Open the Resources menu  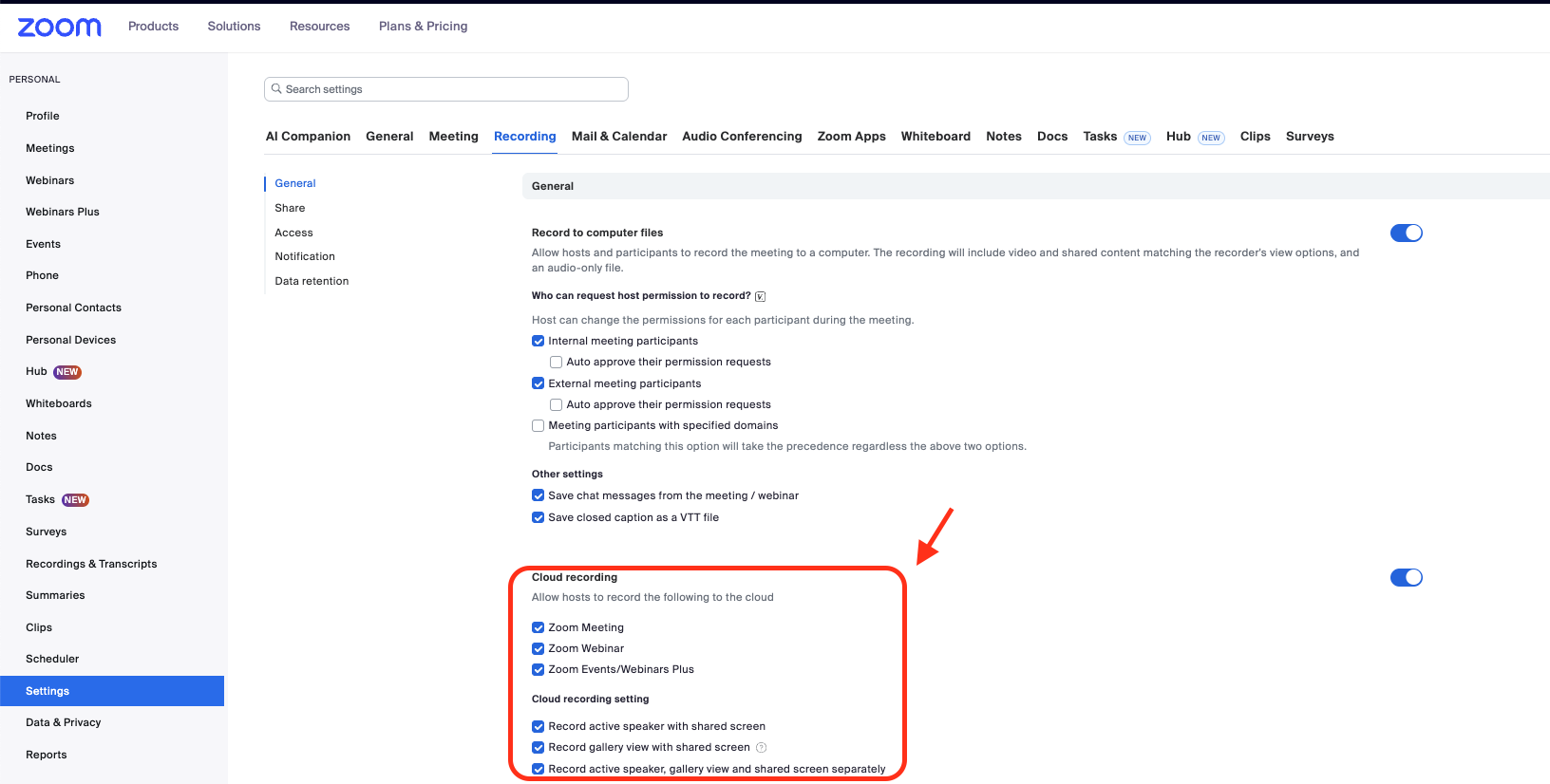click(x=319, y=27)
